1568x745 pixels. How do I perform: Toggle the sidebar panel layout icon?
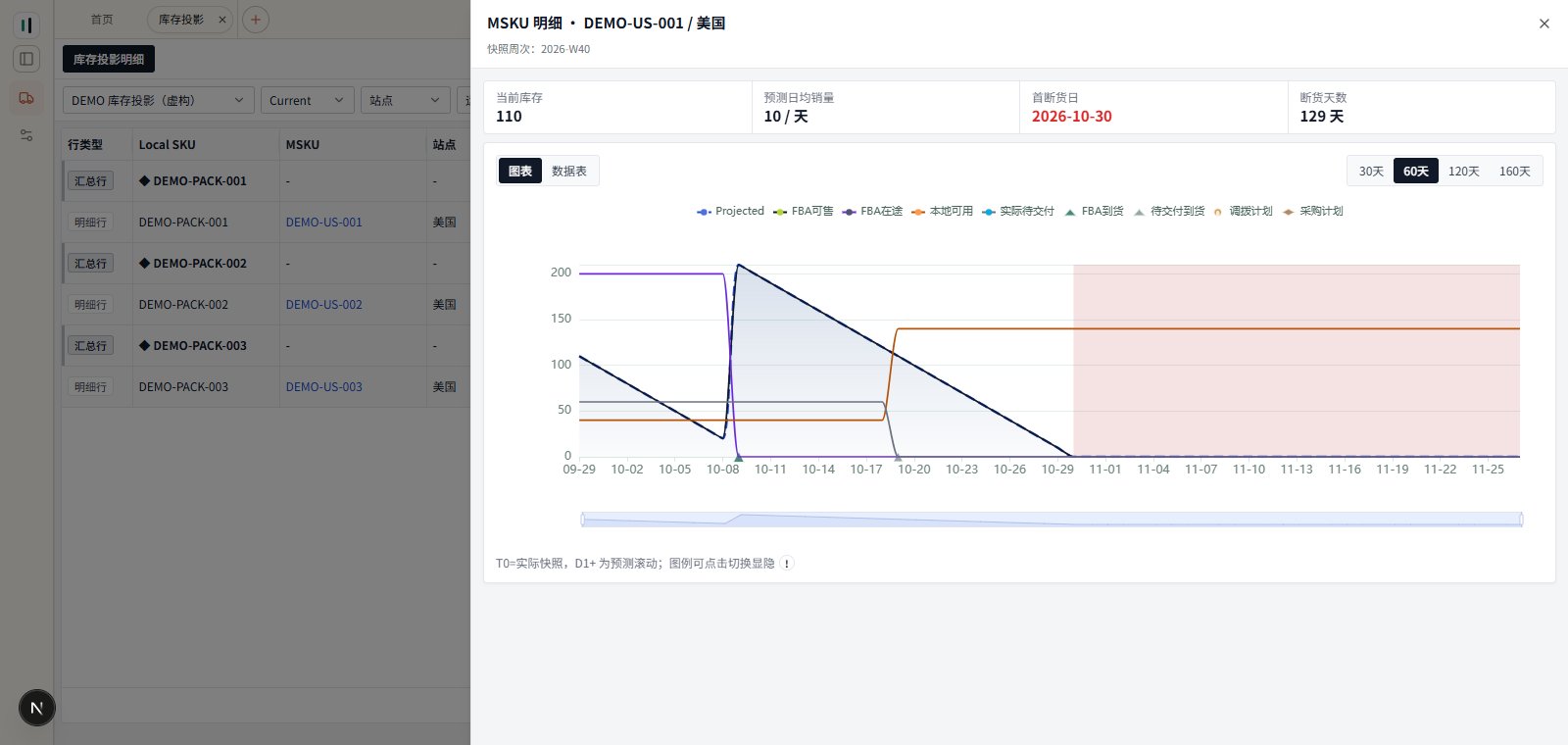click(x=26, y=59)
